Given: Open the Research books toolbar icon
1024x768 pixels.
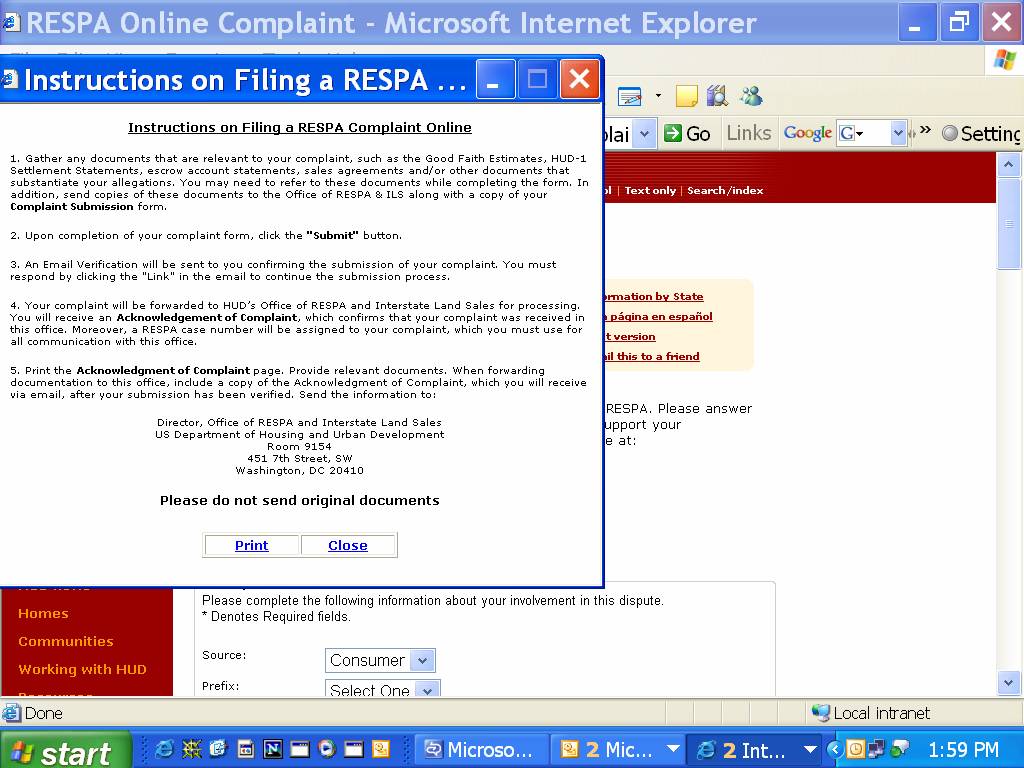Looking at the screenshot, I should [717, 96].
